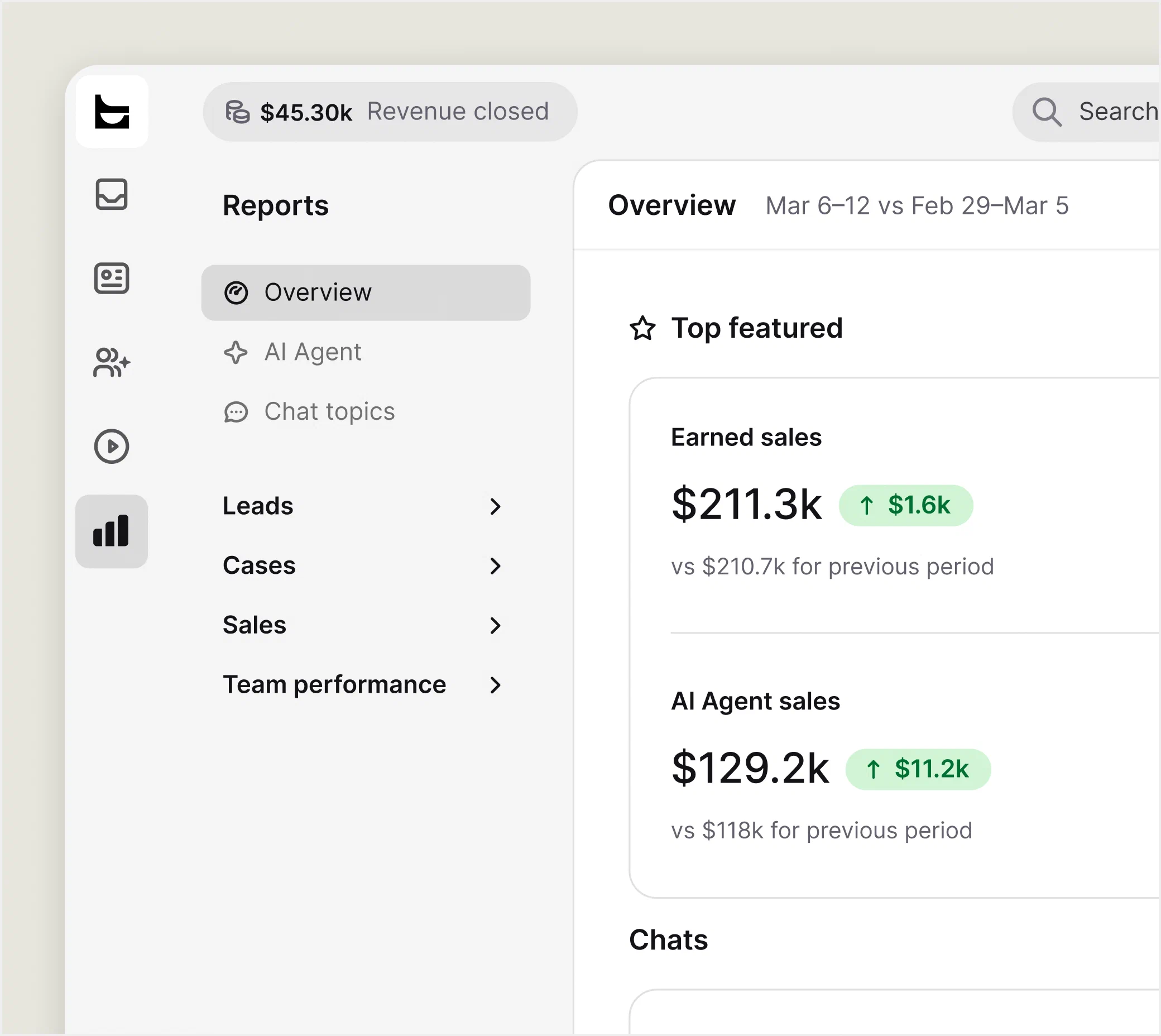
Task: Click the Top featured heading
Action: (x=757, y=328)
